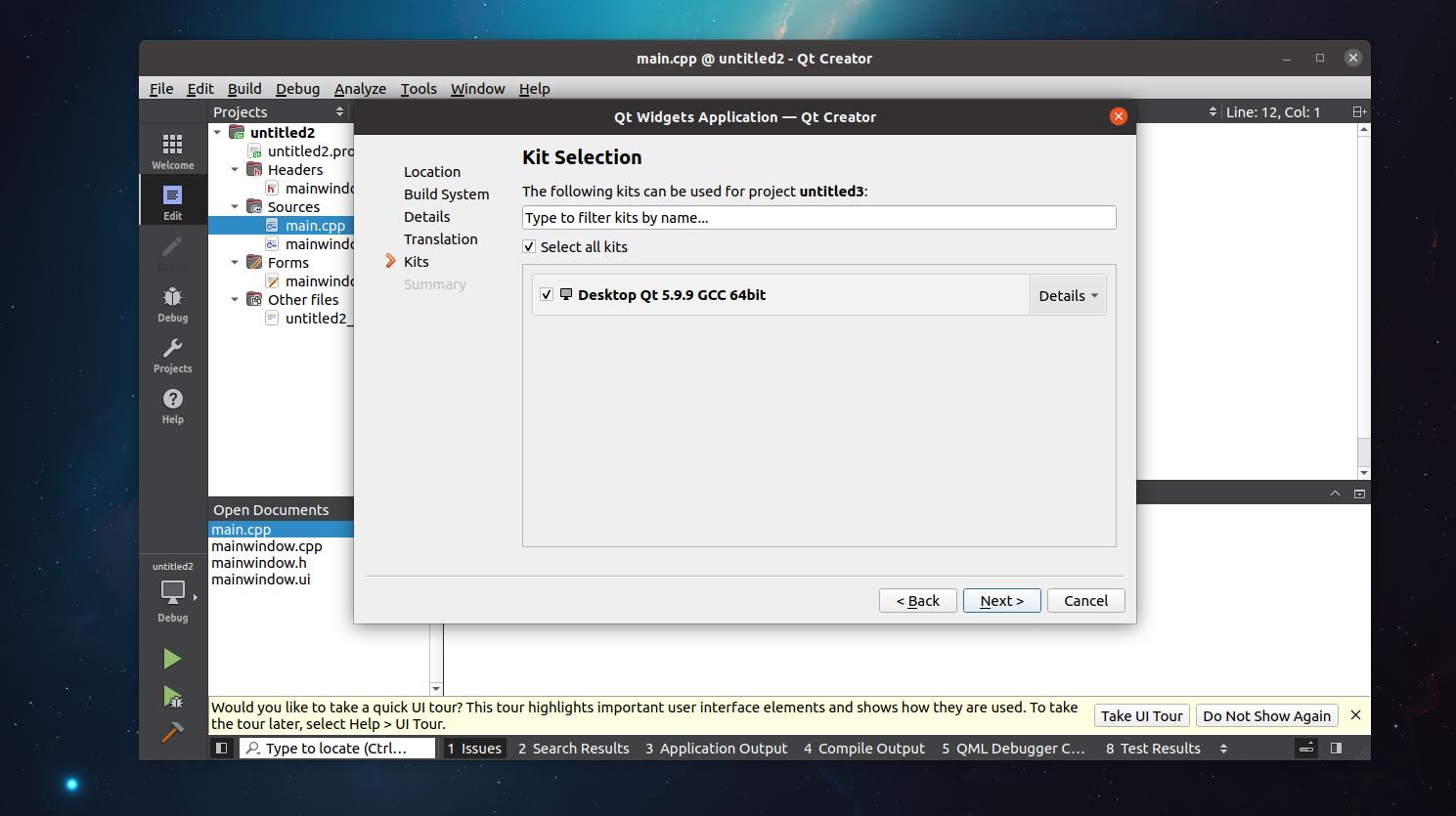This screenshot has width=1456, height=816.
Task: Click the Run green play button
Action: pos(172,659)
